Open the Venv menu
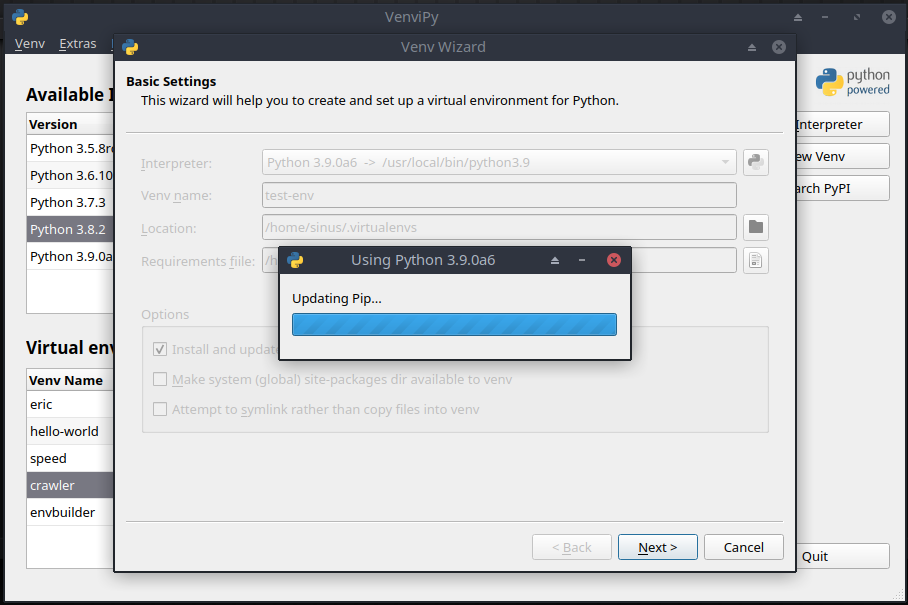This screenshot has width=908, height=605. [30, 44]
